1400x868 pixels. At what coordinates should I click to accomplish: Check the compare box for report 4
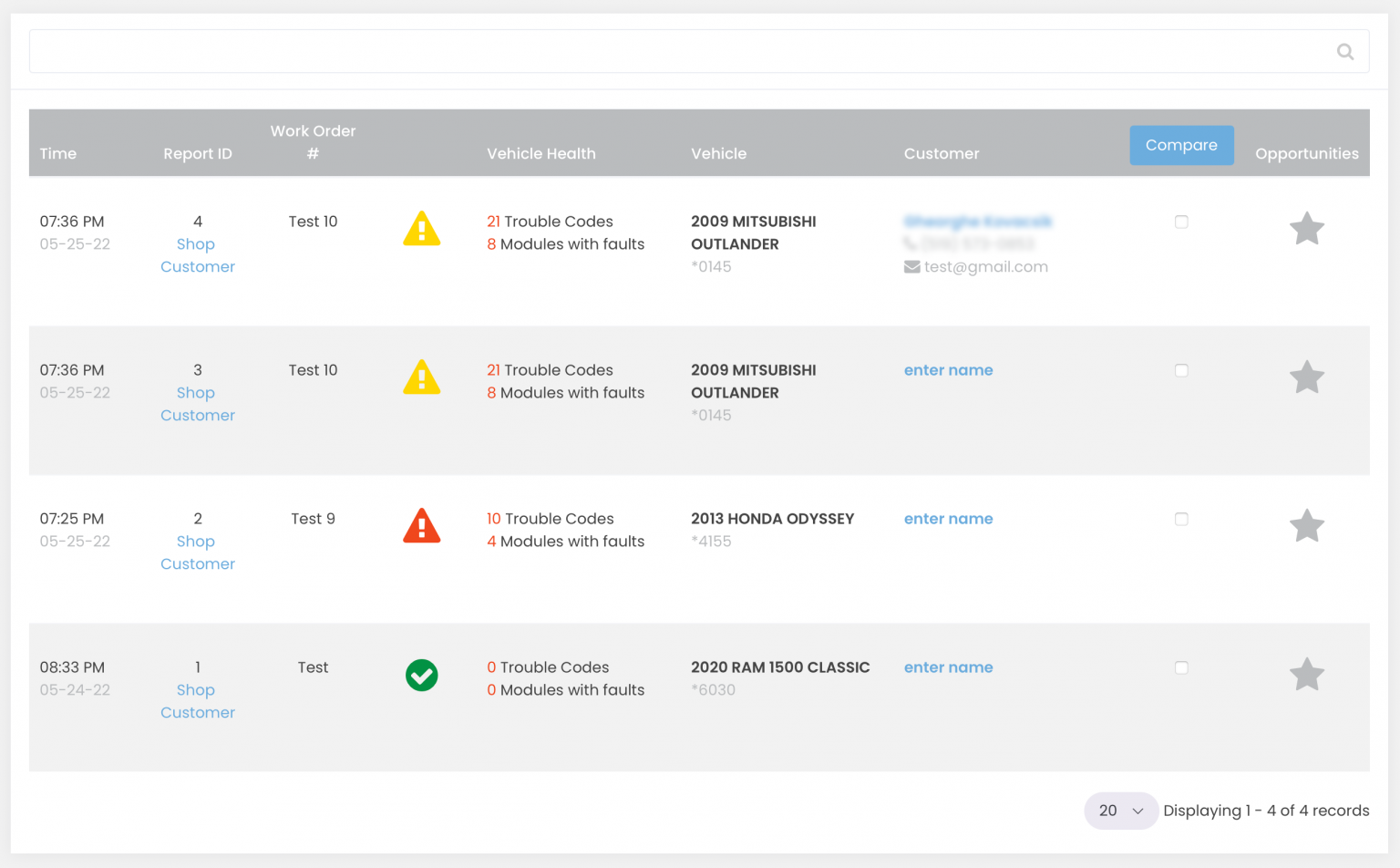coord(1181,222)
